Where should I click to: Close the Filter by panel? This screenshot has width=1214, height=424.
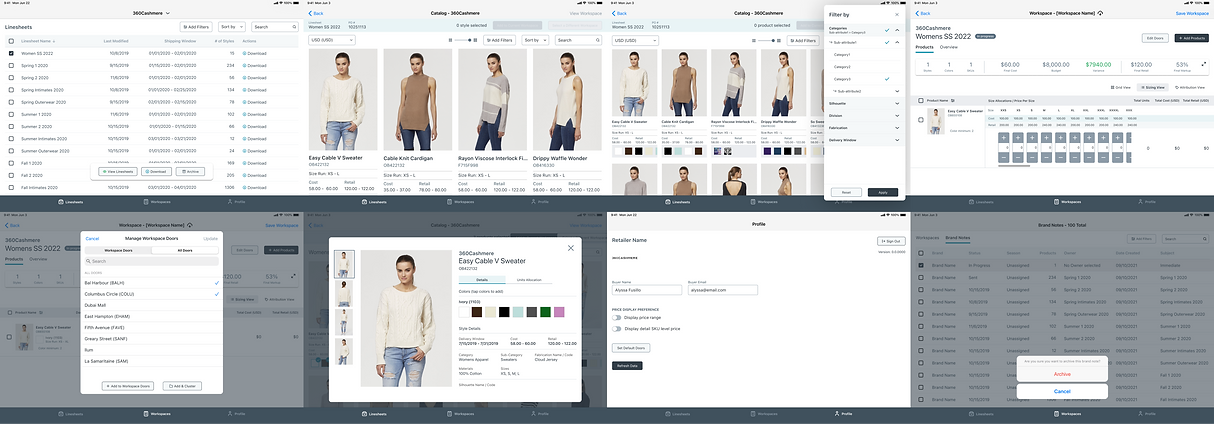tap(896, 14)
